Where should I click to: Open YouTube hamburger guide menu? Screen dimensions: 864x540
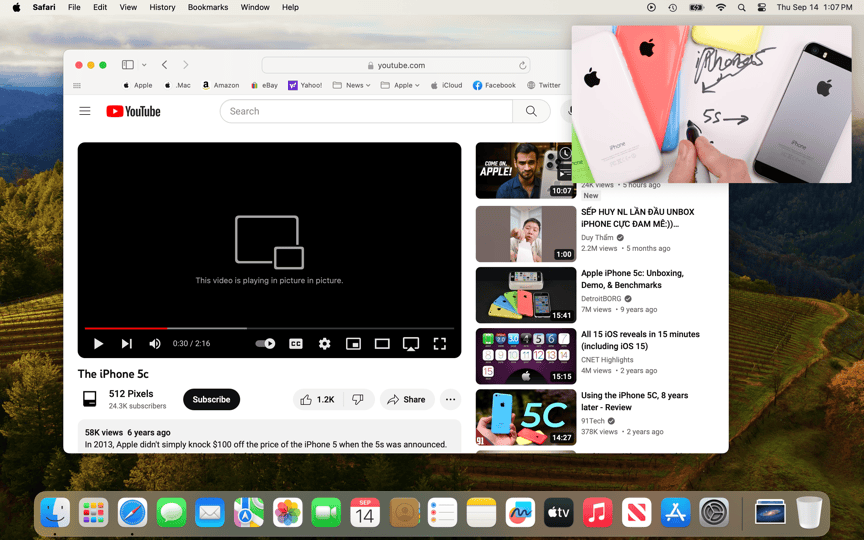coord(85,111)
